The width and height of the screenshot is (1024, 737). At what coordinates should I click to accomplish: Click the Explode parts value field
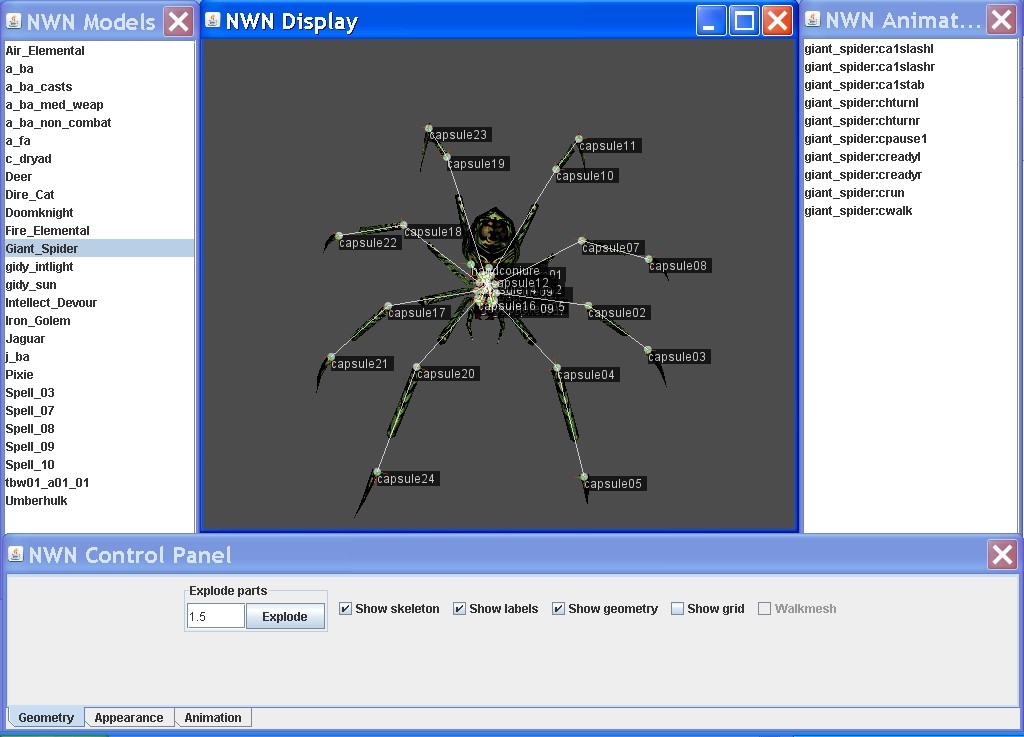tap(215, 617)
